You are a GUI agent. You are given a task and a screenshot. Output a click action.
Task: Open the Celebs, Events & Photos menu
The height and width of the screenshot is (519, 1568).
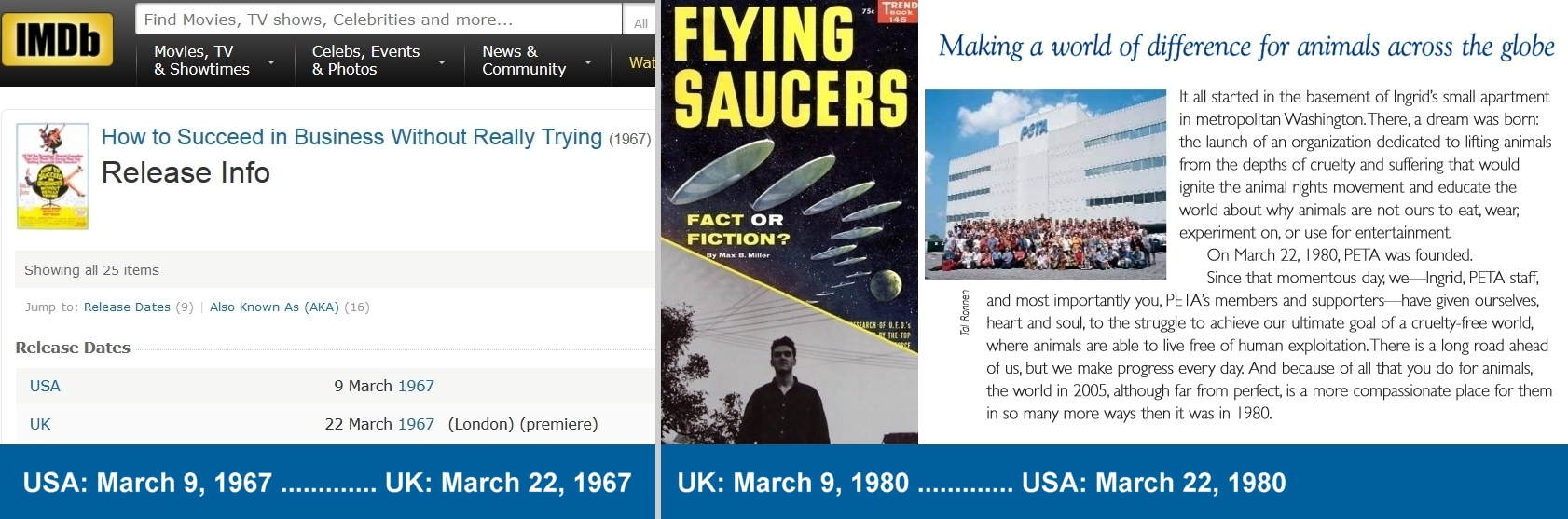coord(365,61)
